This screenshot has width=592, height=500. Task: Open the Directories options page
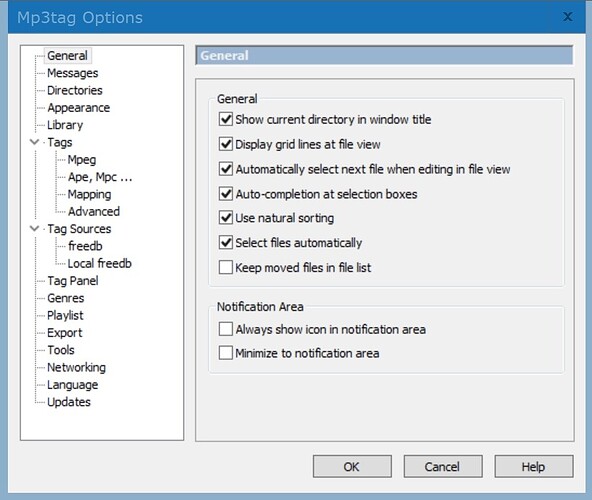pos(75,90)
